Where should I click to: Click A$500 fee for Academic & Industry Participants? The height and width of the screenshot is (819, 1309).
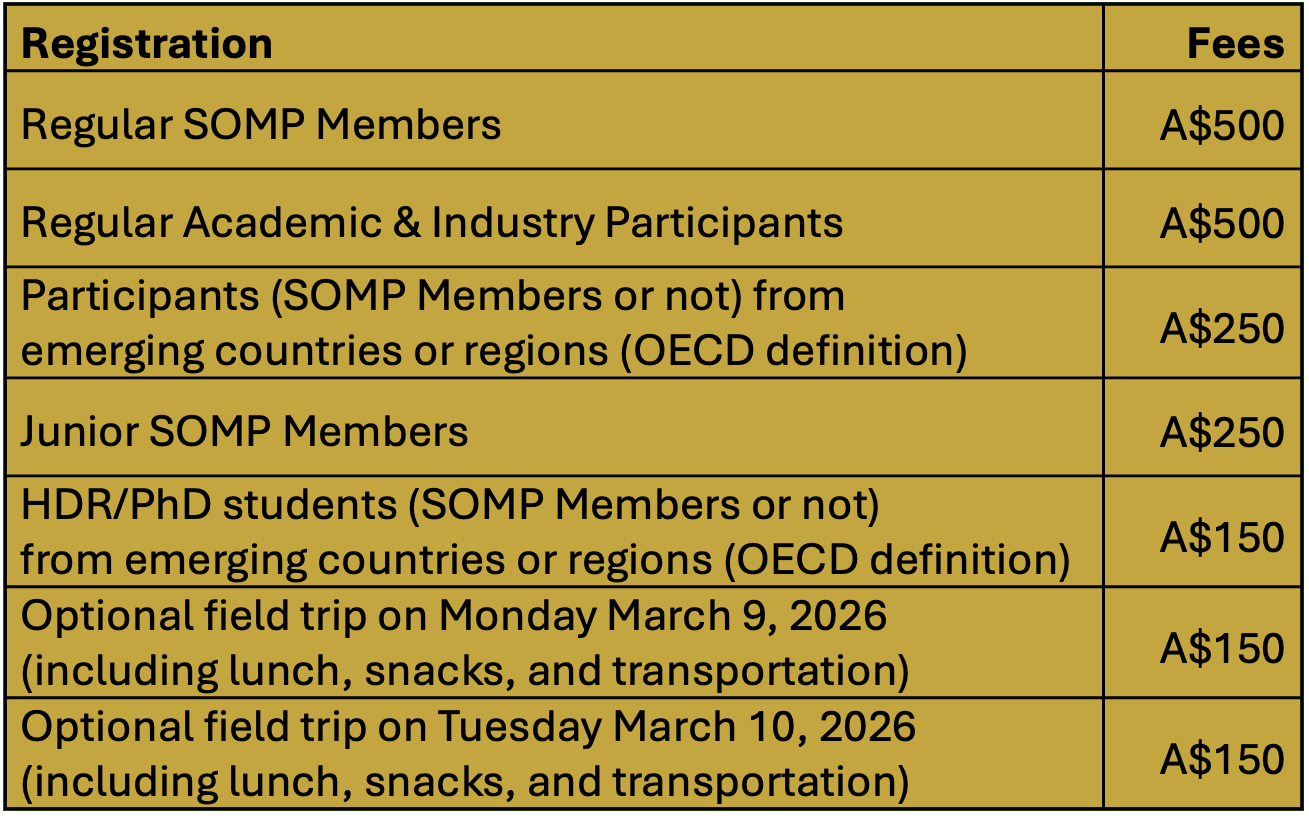point(1222,223)
